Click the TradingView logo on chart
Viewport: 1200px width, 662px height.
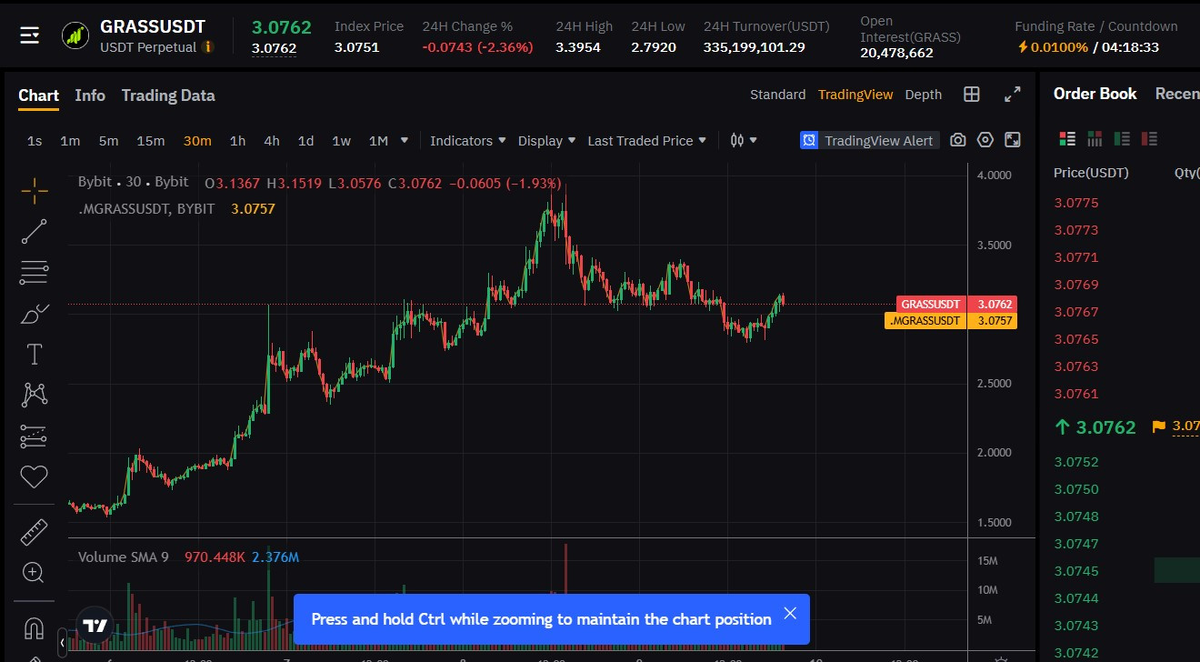(95, 626)
